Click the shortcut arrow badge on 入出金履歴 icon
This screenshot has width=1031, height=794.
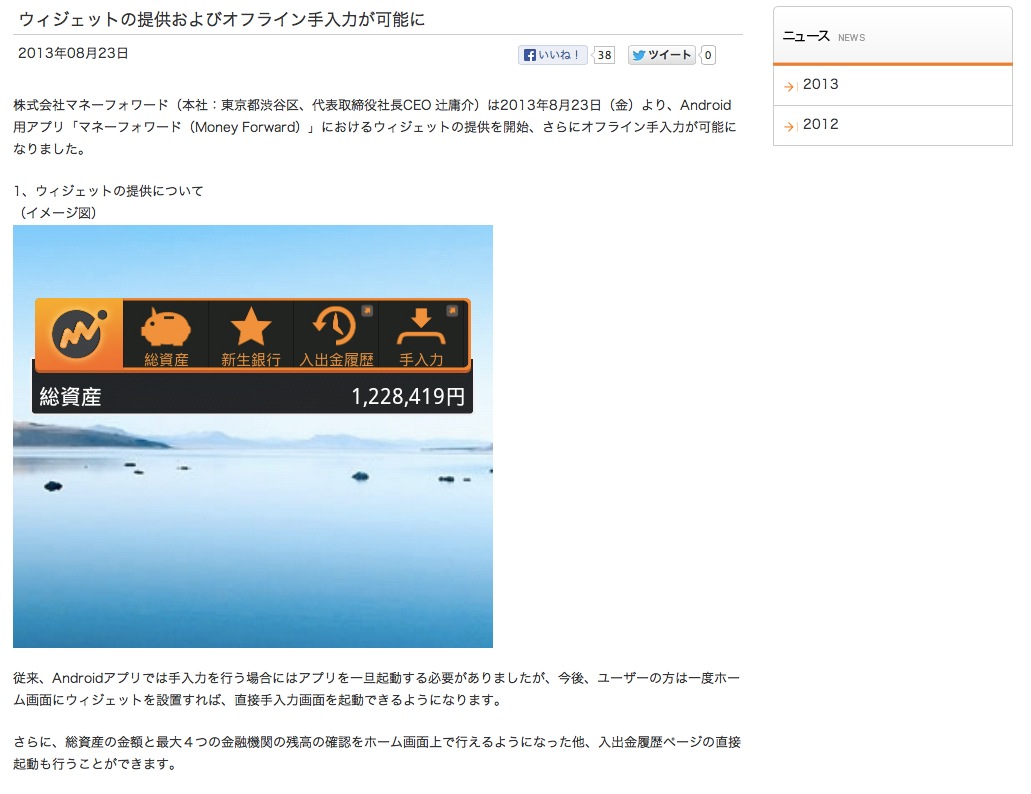tap(367, 310)
